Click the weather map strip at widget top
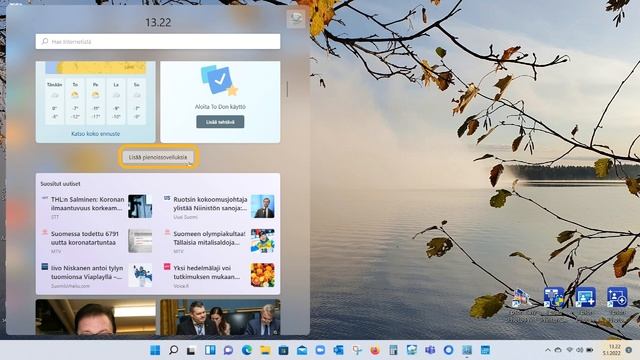The height and width of the screenshot is (360, 640). [96, 67]
